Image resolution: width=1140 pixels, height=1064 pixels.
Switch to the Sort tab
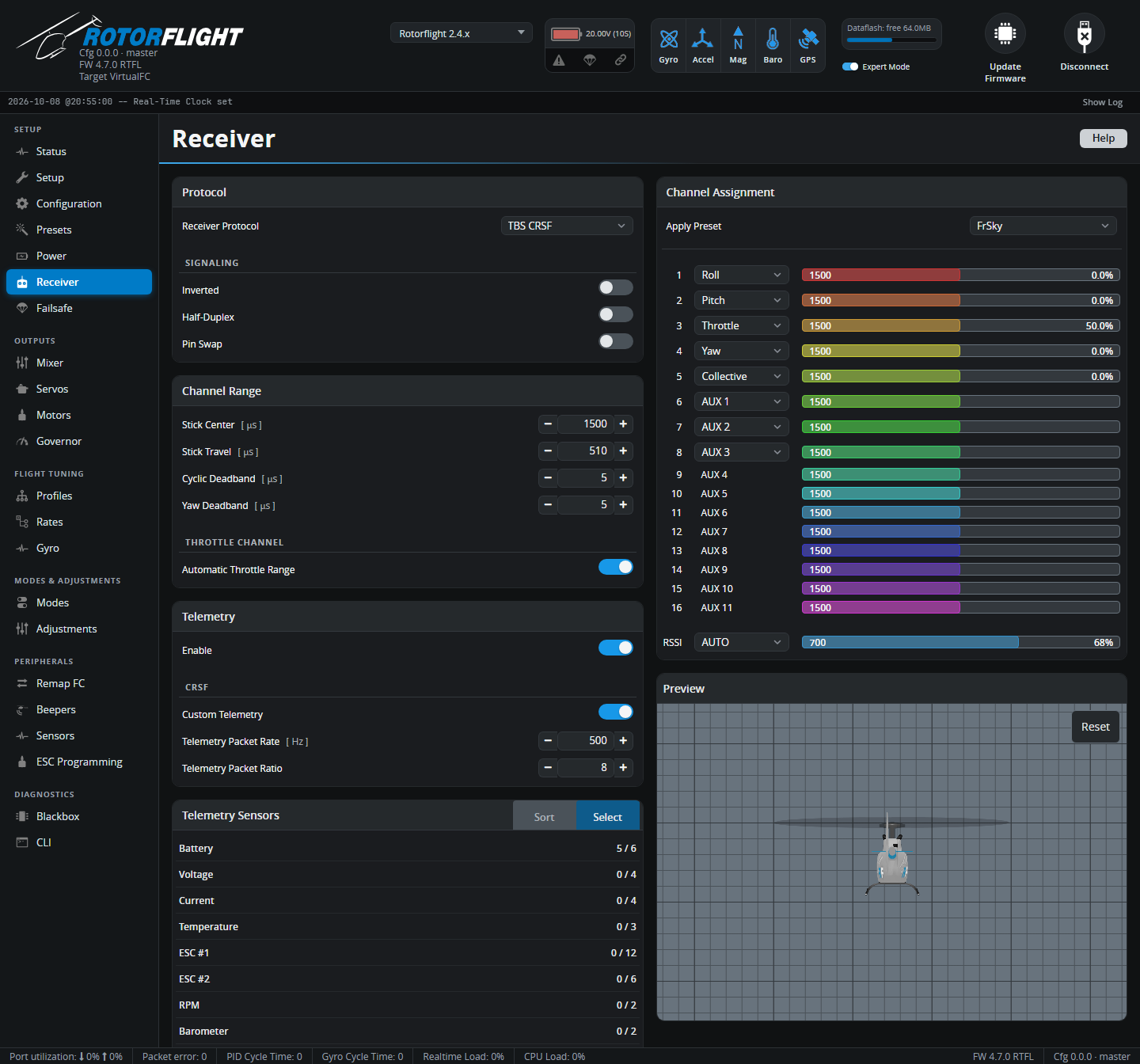545,817
